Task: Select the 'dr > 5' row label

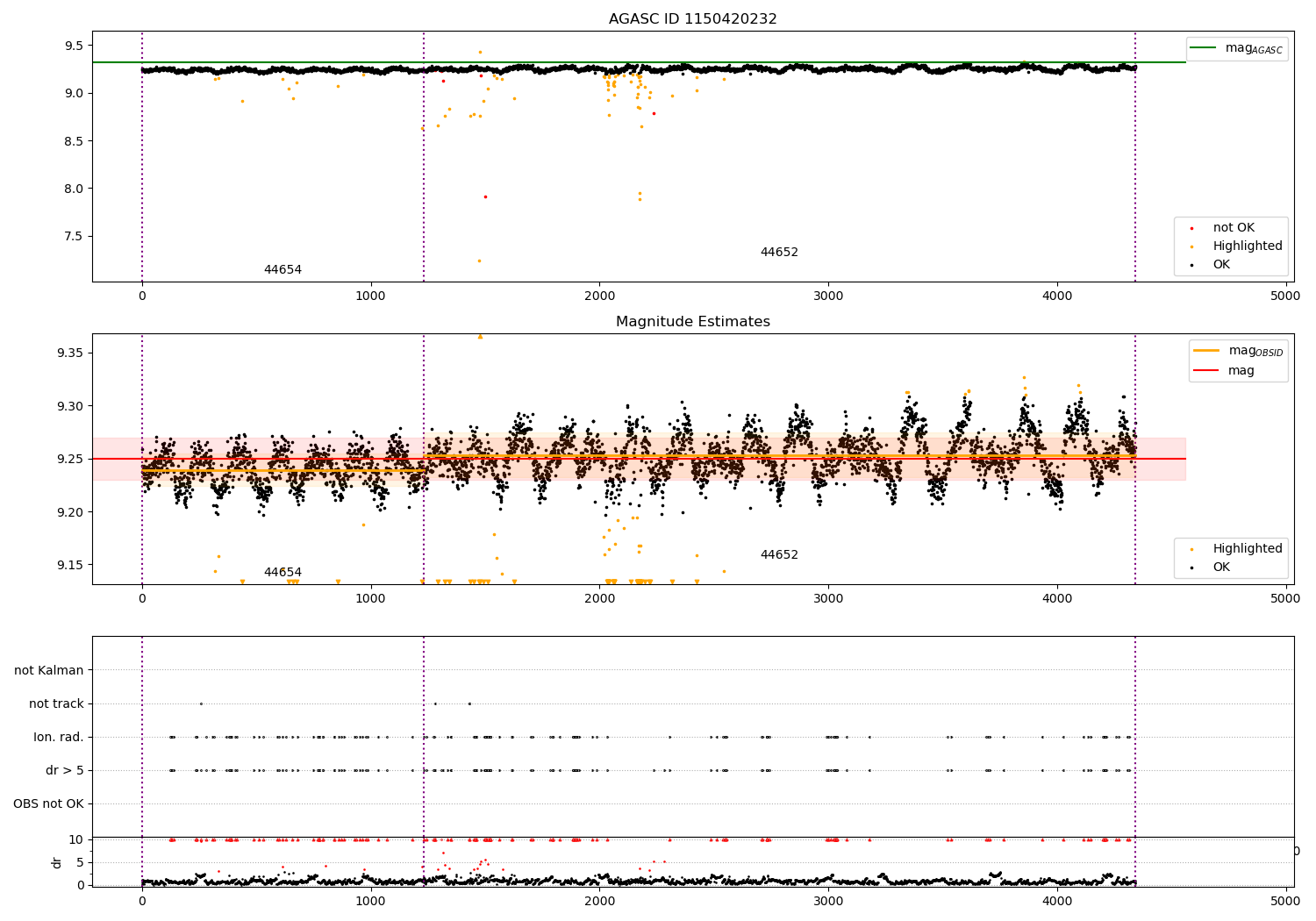Action: 65,771
